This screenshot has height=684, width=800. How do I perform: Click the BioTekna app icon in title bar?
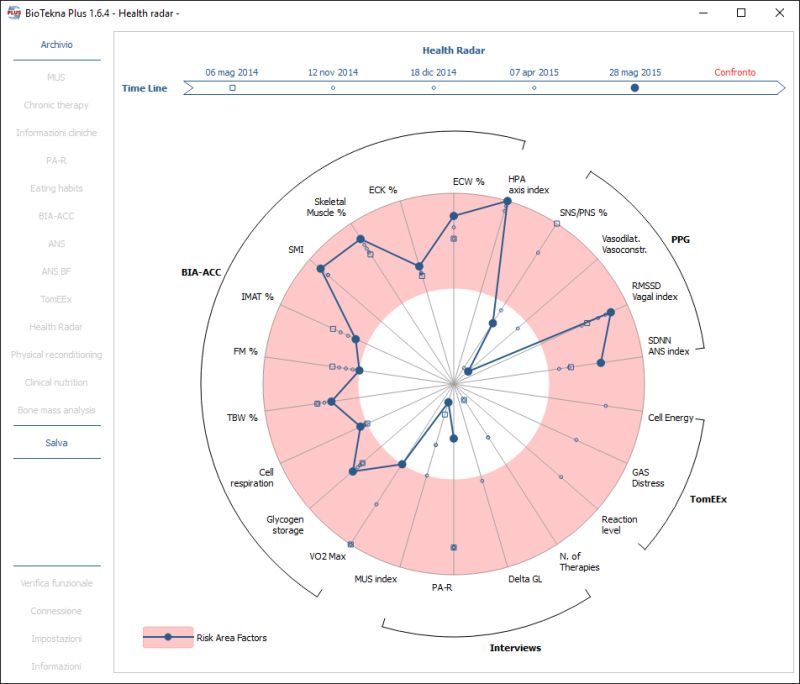pyautogui.click(x=14, y=13)
